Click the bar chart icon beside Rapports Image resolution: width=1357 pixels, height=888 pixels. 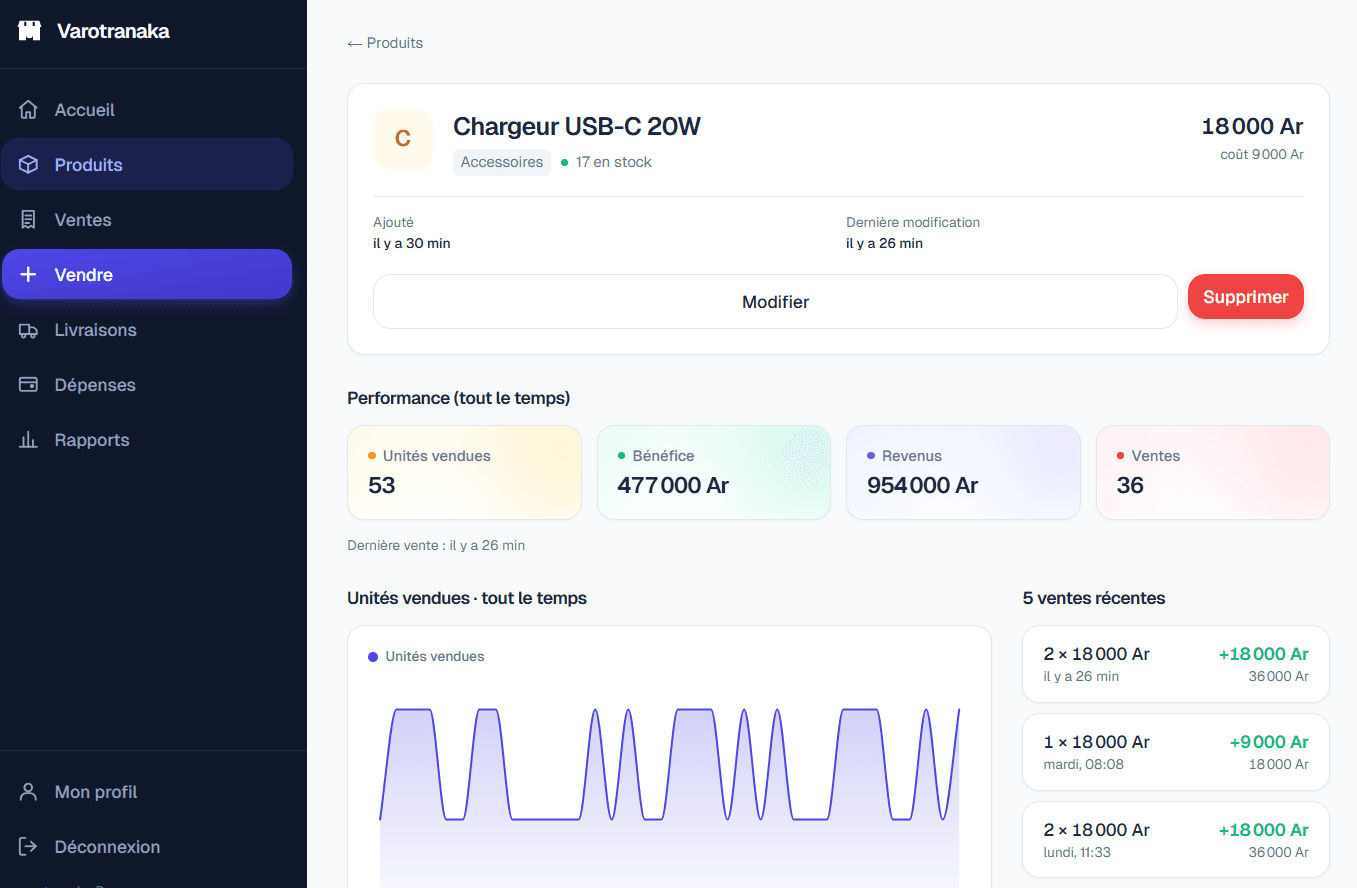29,440
